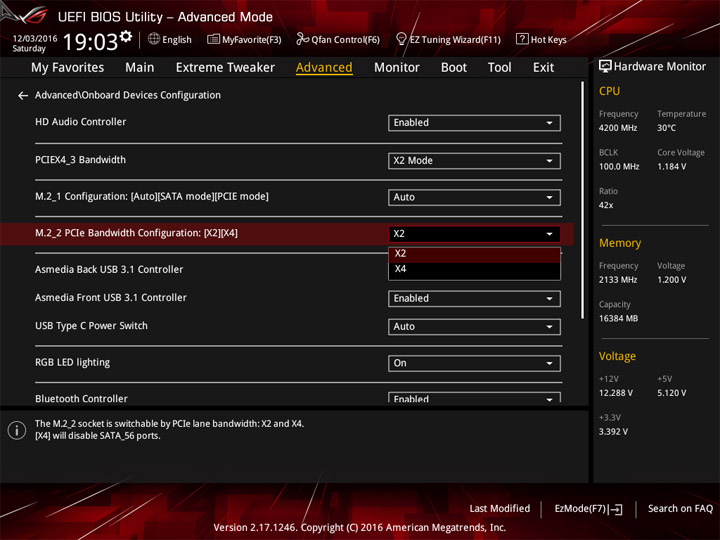The image size is (720, 540).
Task: Switch to the Exit tab
Action: tap(543, 68)
